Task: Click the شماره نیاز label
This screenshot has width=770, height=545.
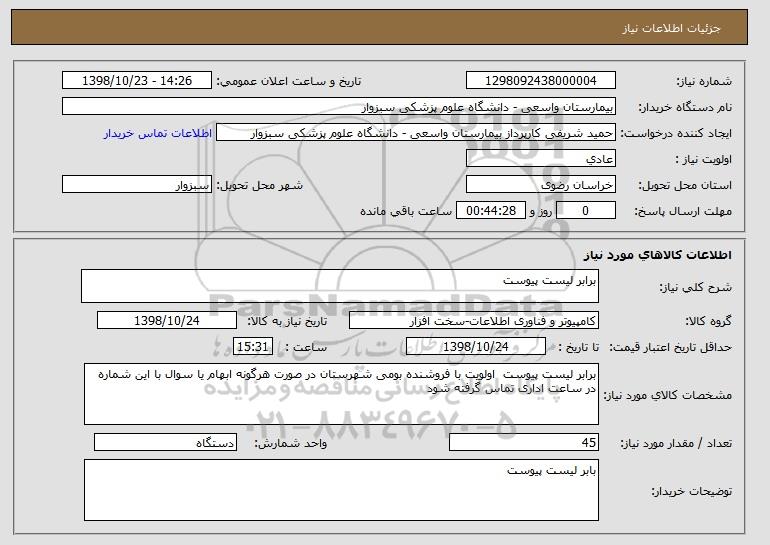Action: [x=704, y=81]
